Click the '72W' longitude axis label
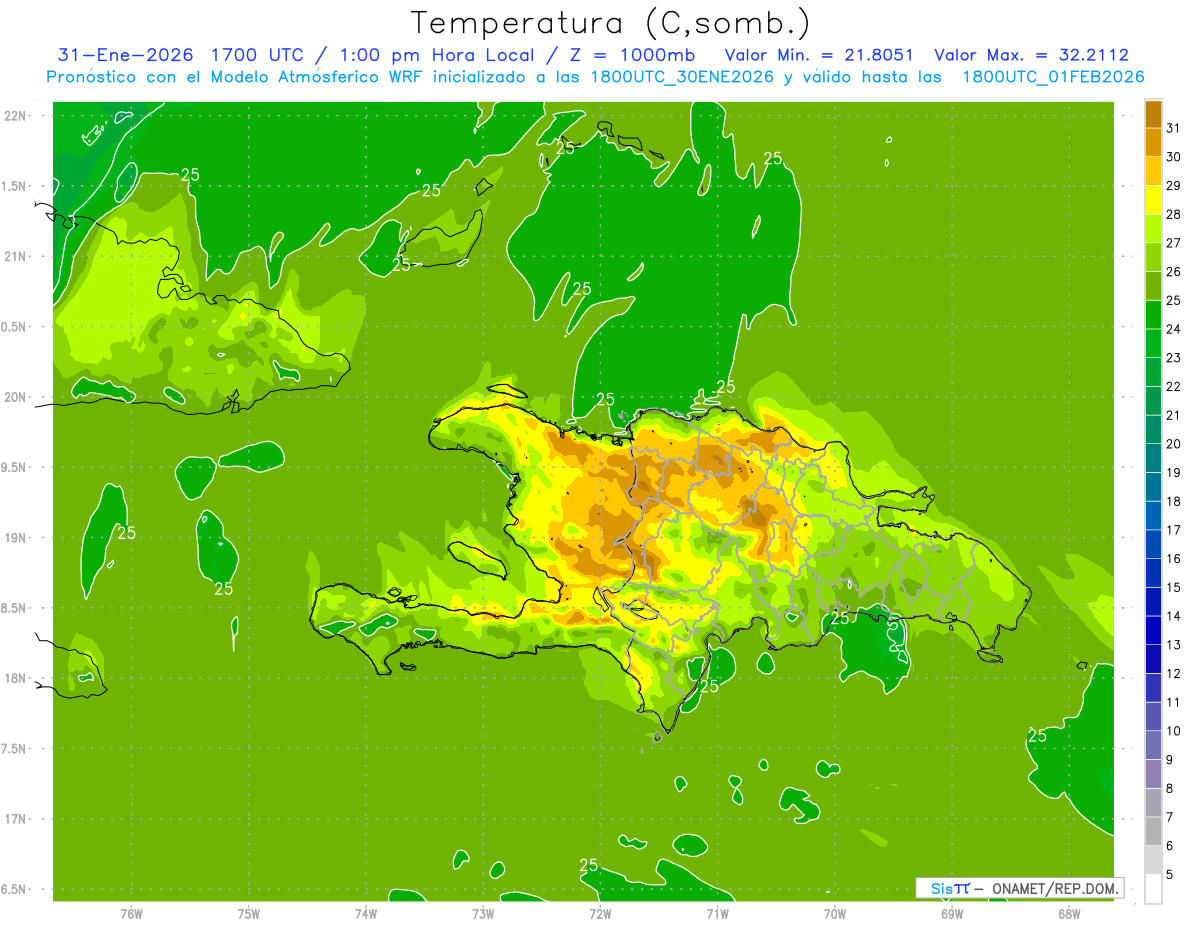The height and width of the screenshot is (927, 1200). 600,914
